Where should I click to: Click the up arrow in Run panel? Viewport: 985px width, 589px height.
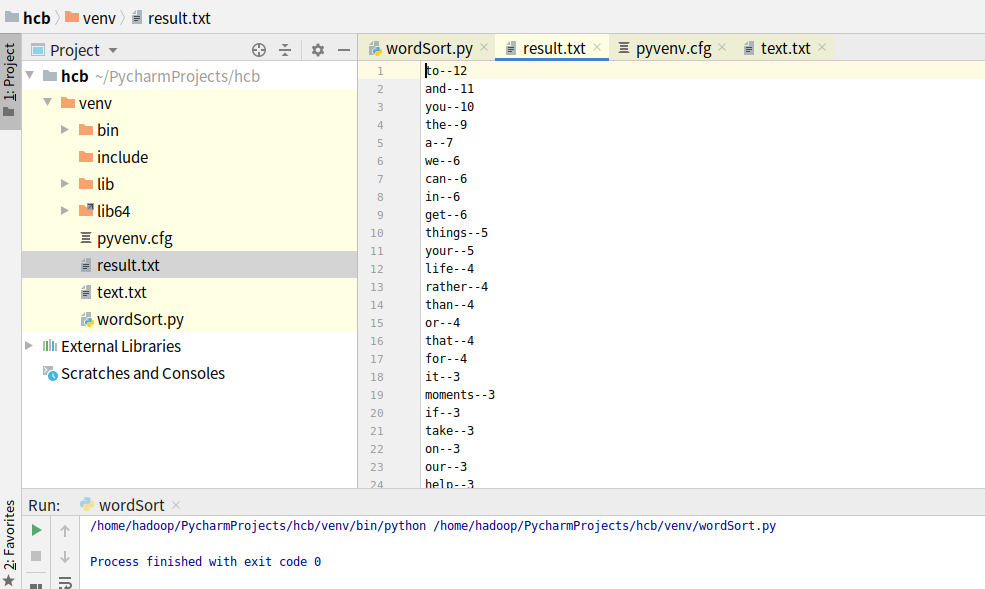click(x=65, y=531)
